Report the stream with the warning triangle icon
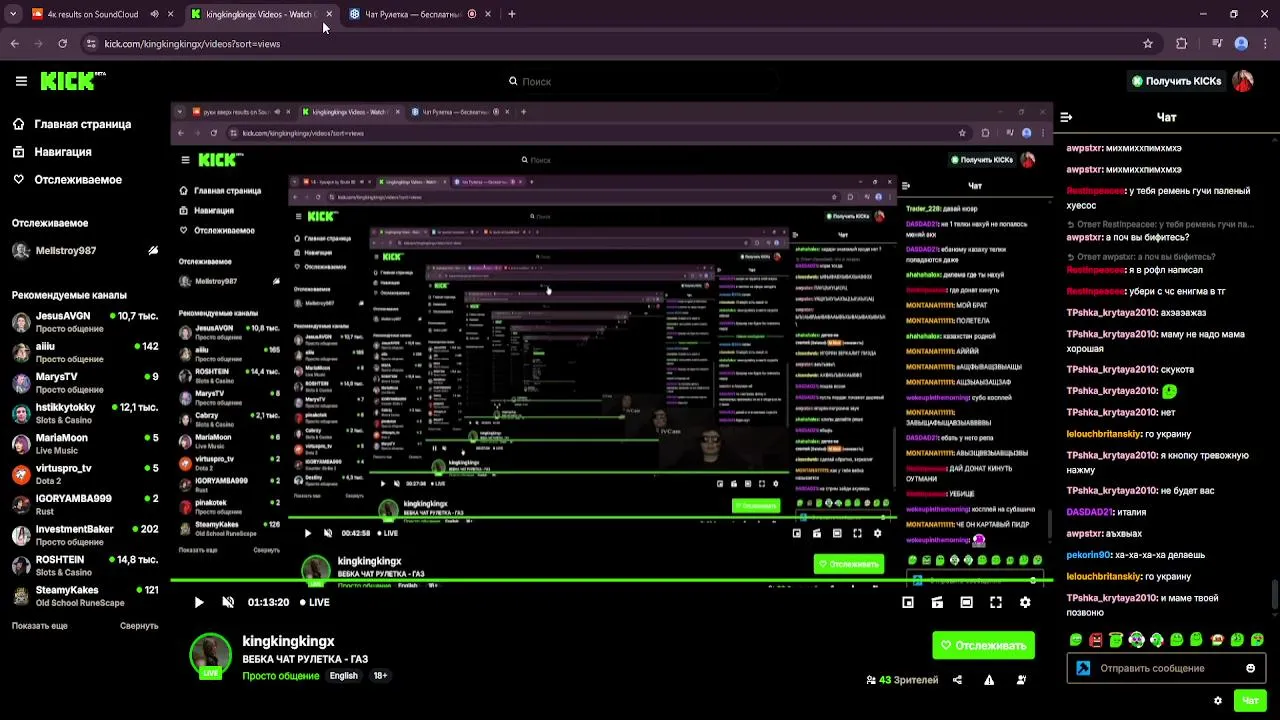 pos(989,680)
